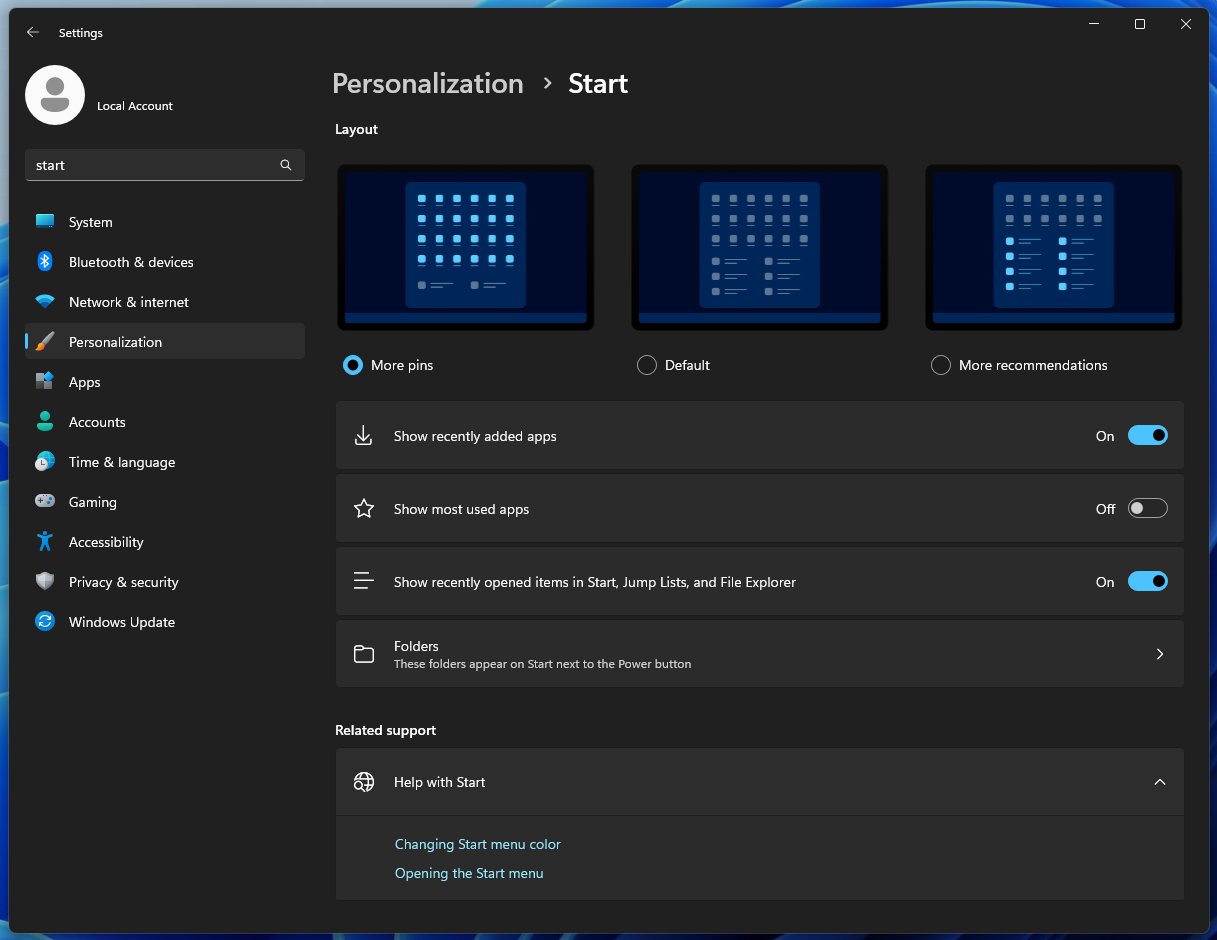The image size is (1217, 940).
Task: Collapse the Help with Start section
Action: [x=1159, y=782]
